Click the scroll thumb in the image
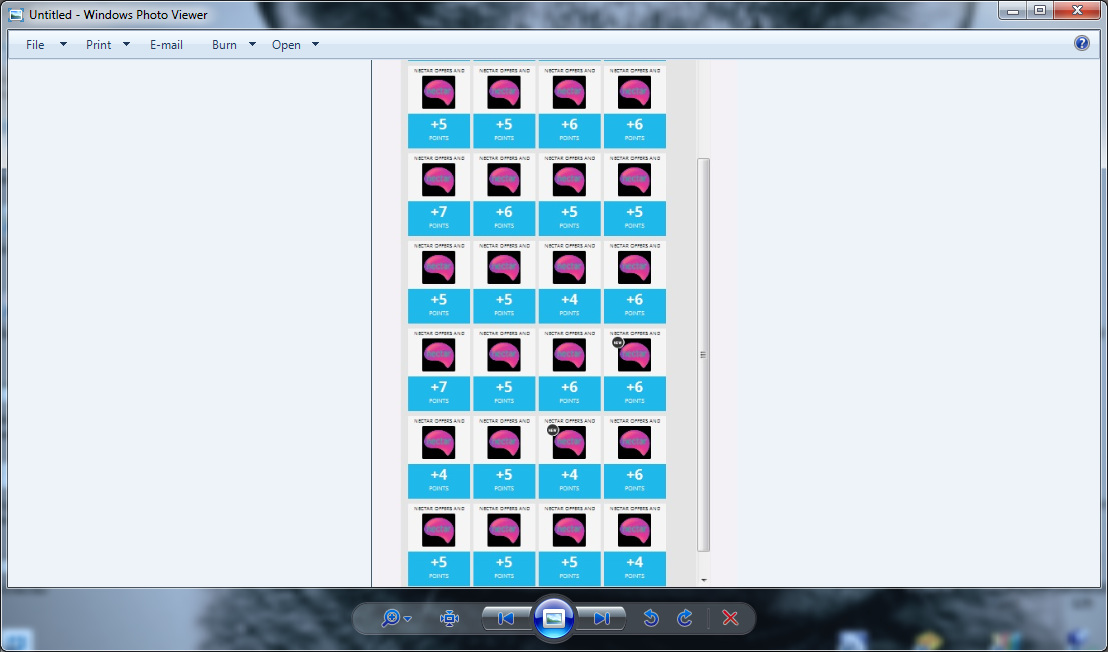1108x652 pixels. 703,355
